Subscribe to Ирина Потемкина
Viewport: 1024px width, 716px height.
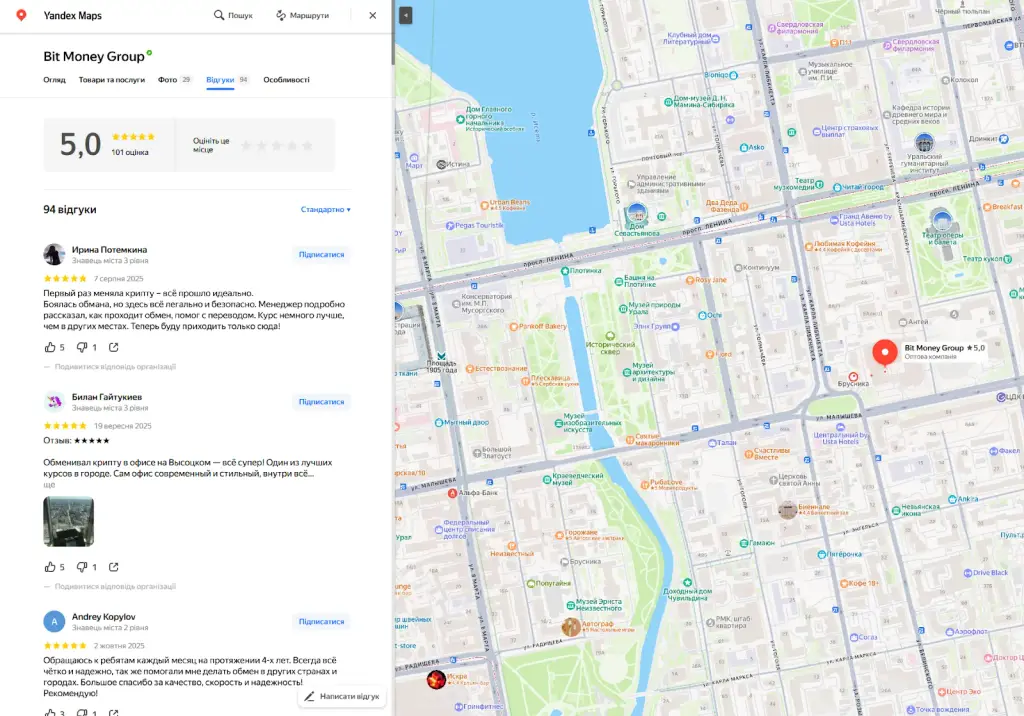(x=321, y=254)
